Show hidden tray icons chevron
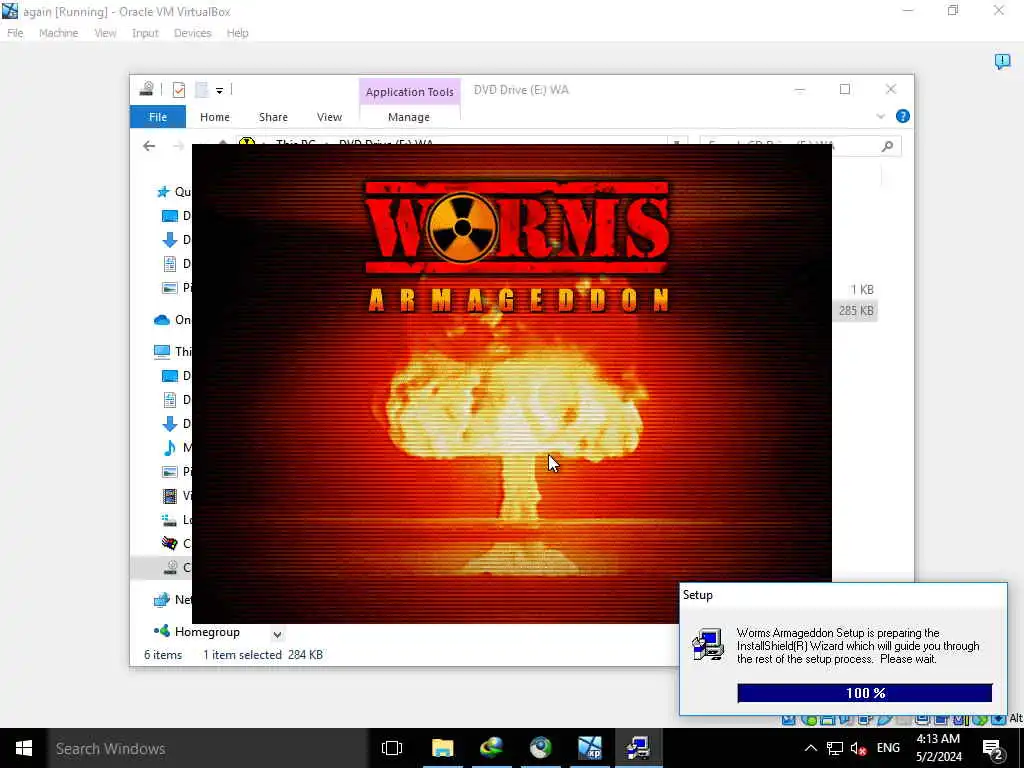The width and height of the screenshot is (1024, 768). 810,748
